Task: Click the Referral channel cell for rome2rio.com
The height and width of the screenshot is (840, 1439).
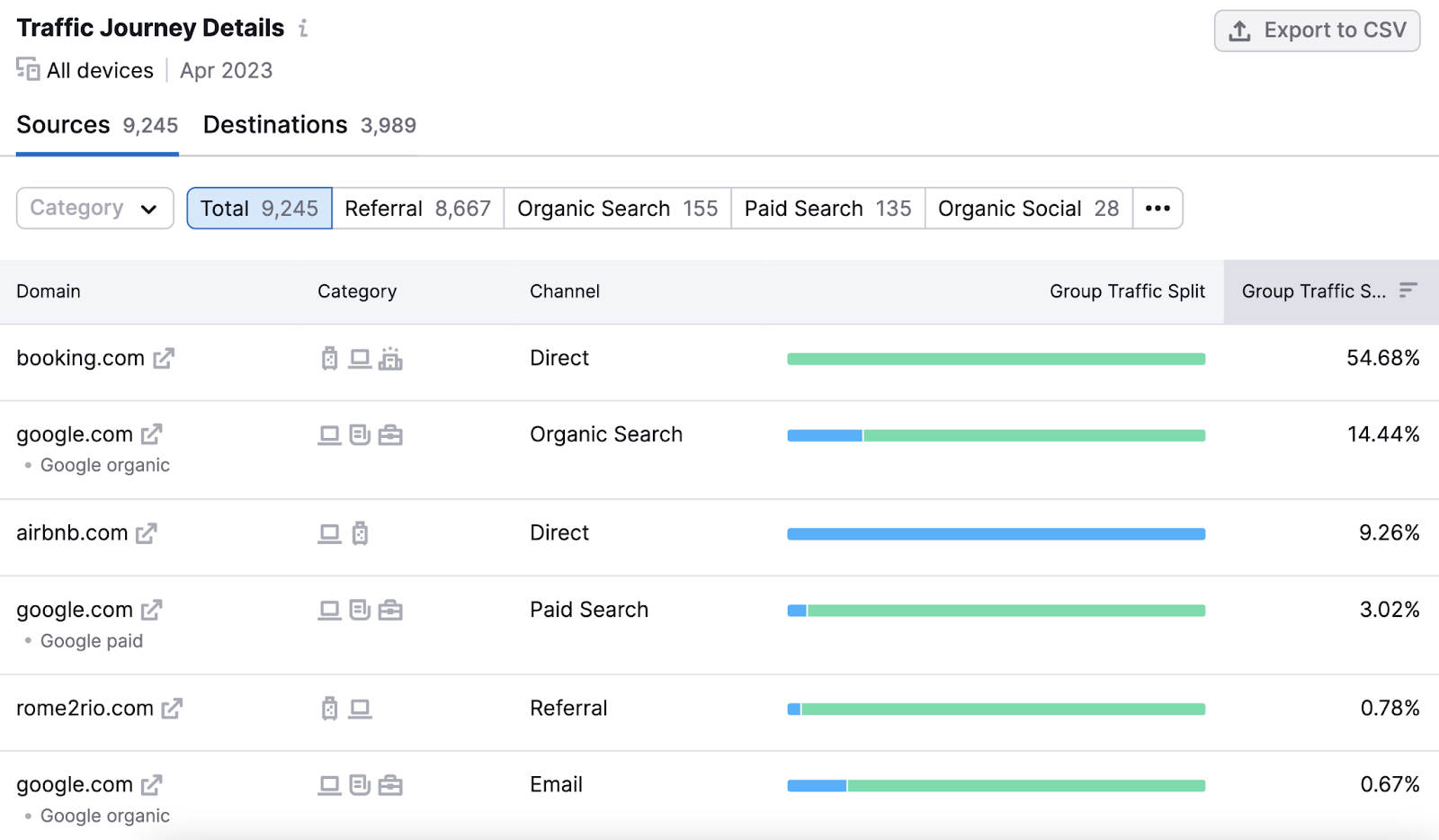Action: (x=568, y=709)
